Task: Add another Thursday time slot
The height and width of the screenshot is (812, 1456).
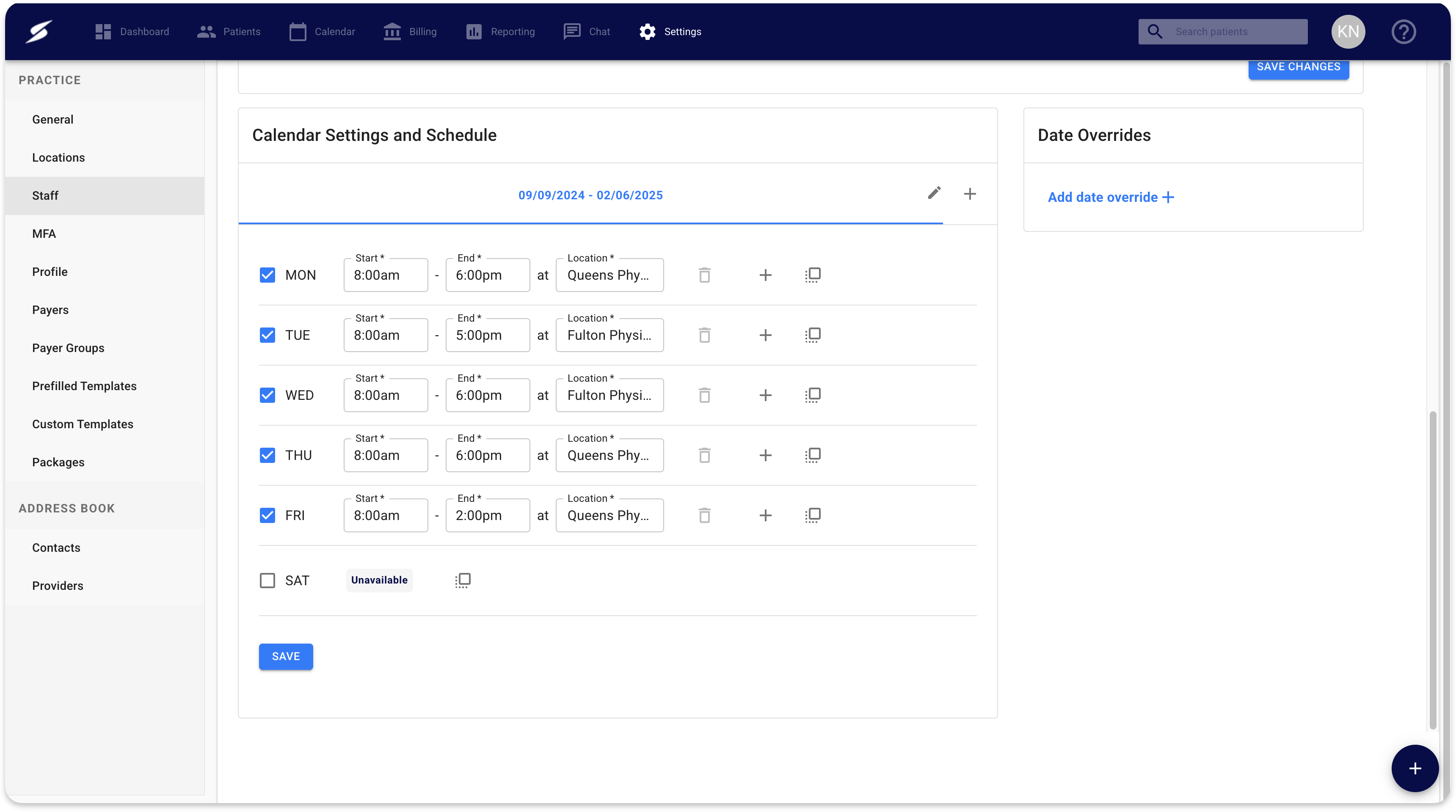Action: (x=765, y=455)
